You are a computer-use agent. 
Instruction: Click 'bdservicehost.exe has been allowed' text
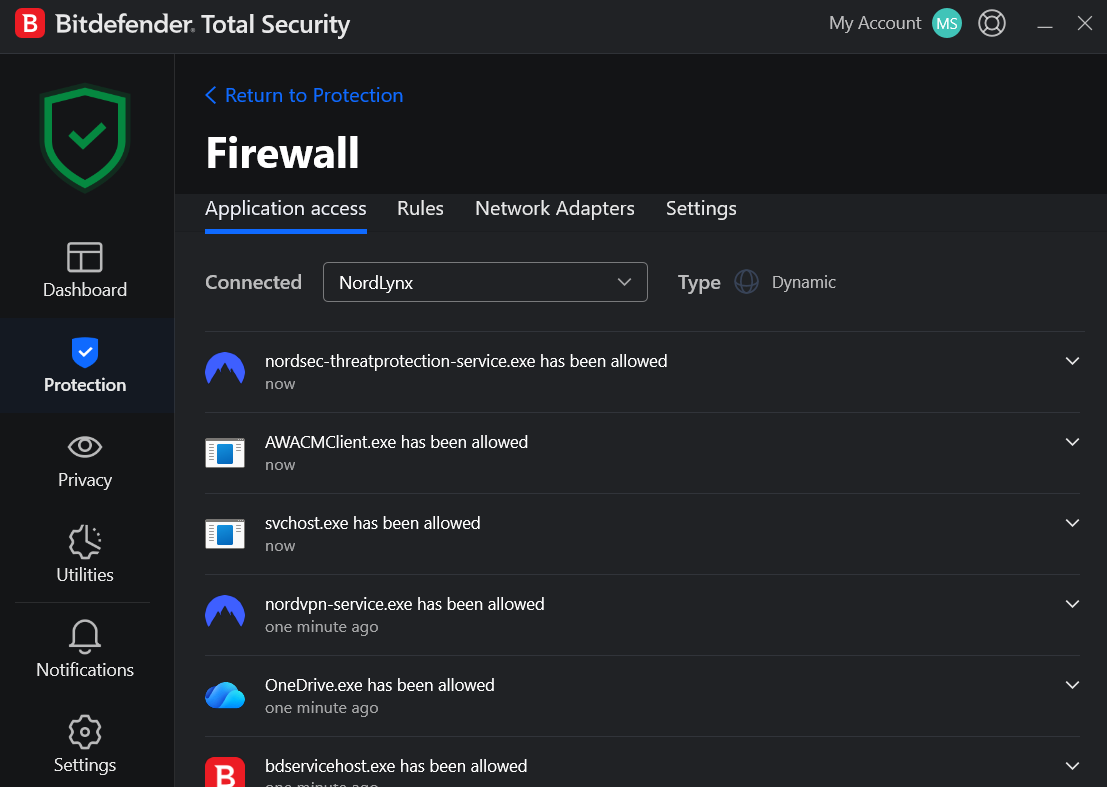coord(395,767)
